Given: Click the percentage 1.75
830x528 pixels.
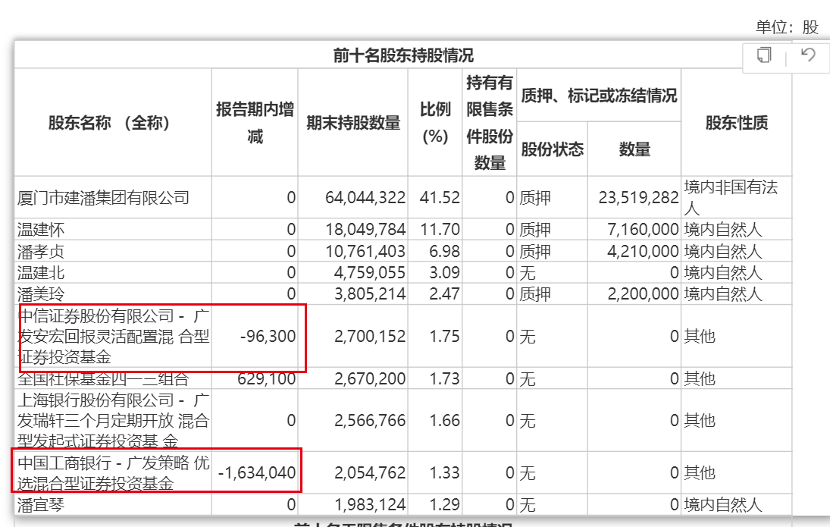Looking at the screenshot, I should 444,336.
